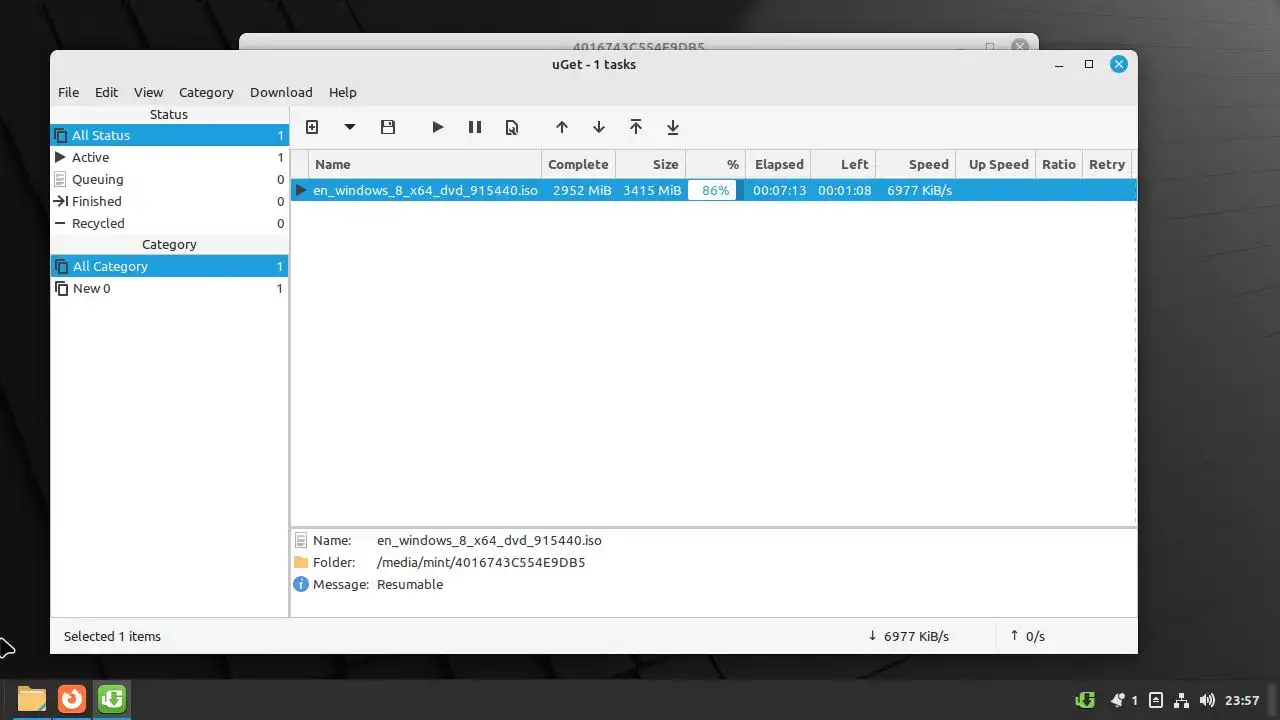Sort by Speed column header
Viewport: 1280px width, 720px height.
tap(916, 164)
